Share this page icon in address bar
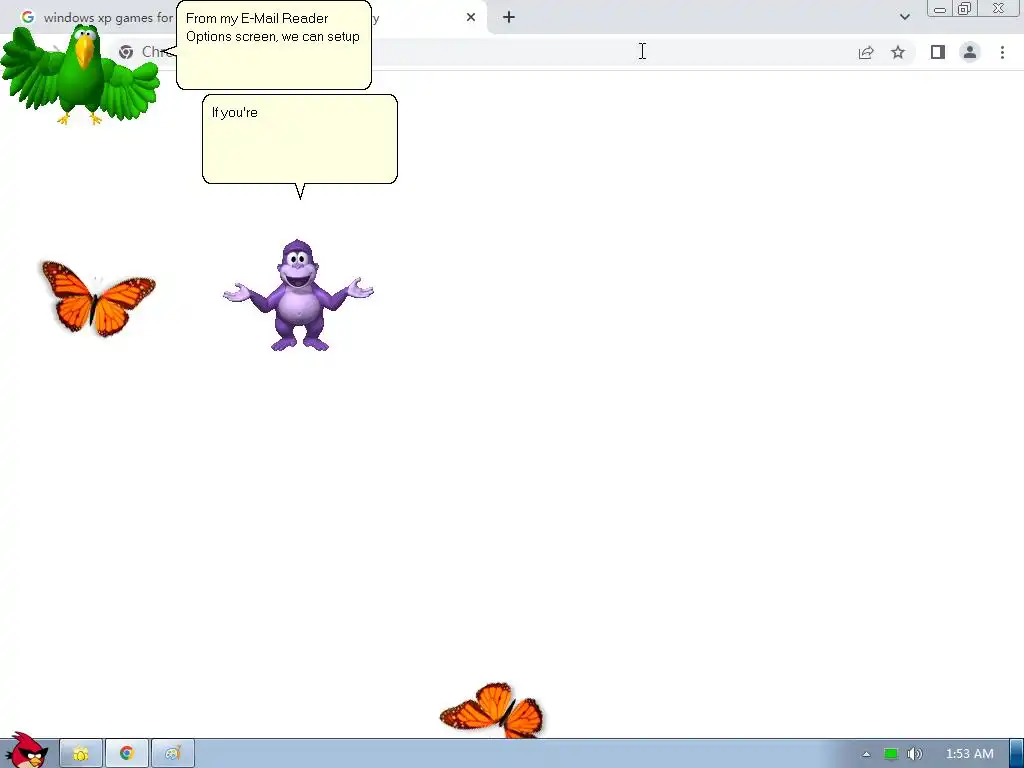Screen dimensions: 1024x768 point(866,52)
